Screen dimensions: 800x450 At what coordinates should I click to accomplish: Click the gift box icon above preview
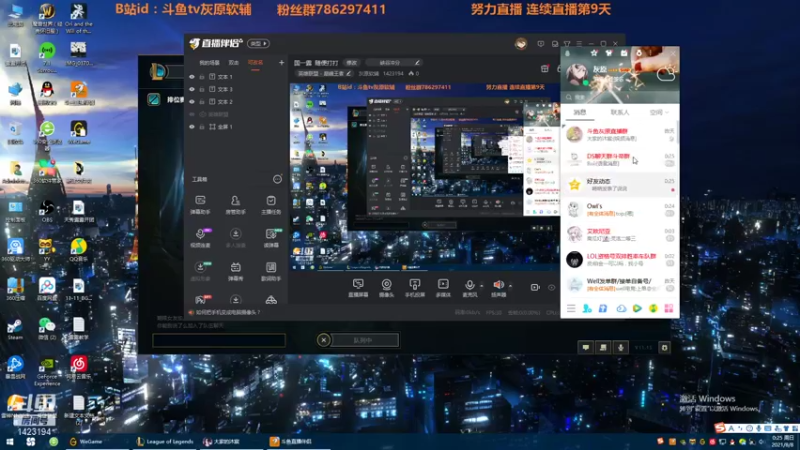[x=544, y=68]
